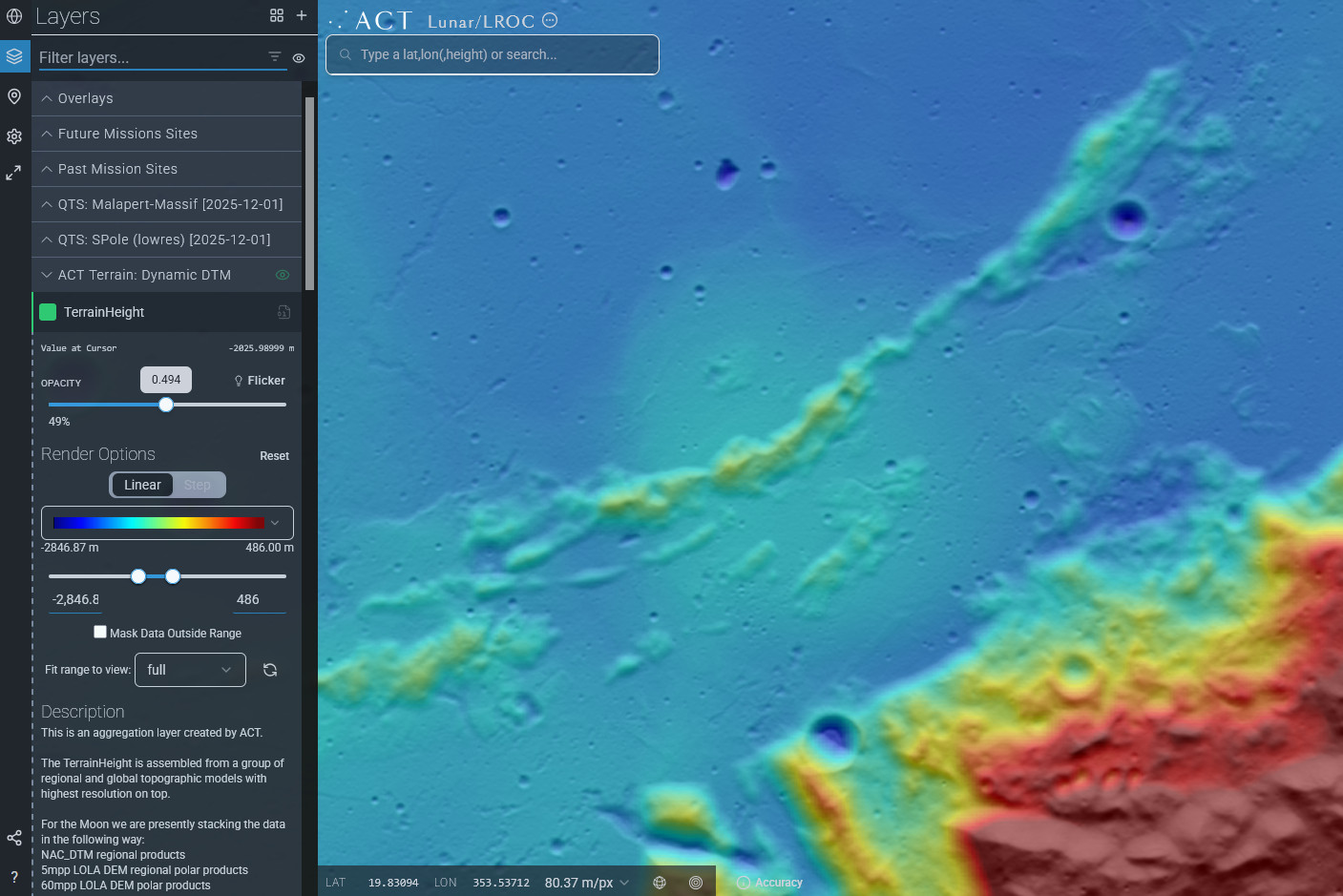Click the 49% opacity label
Image resolution: width=1343 pixels, height=896 pixels.
coord(59,422)
